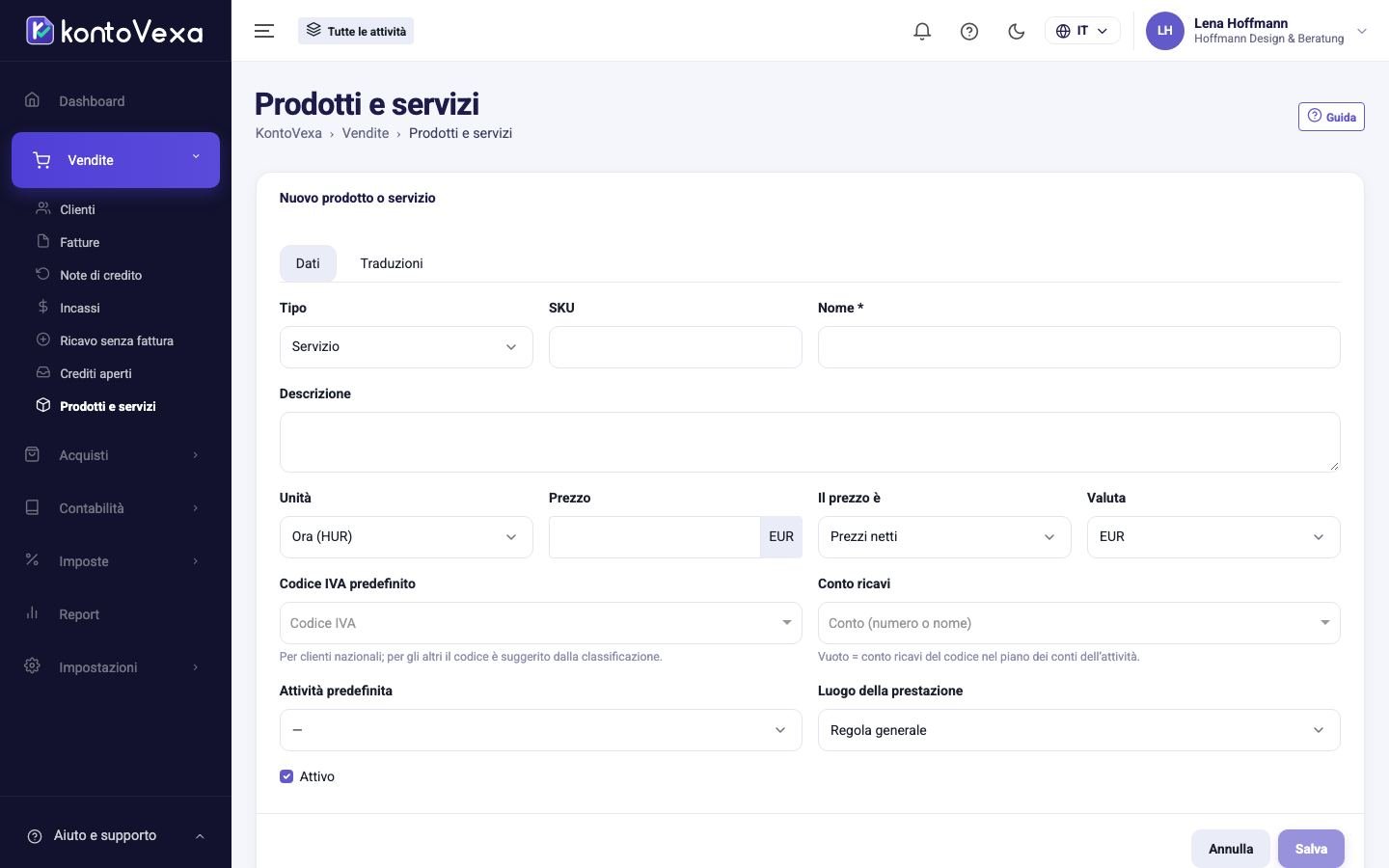Image resolution: width=1389 pixels, height=868 pixels.
Task: Click the LH user avatar
Action: tap(1164, 31)
